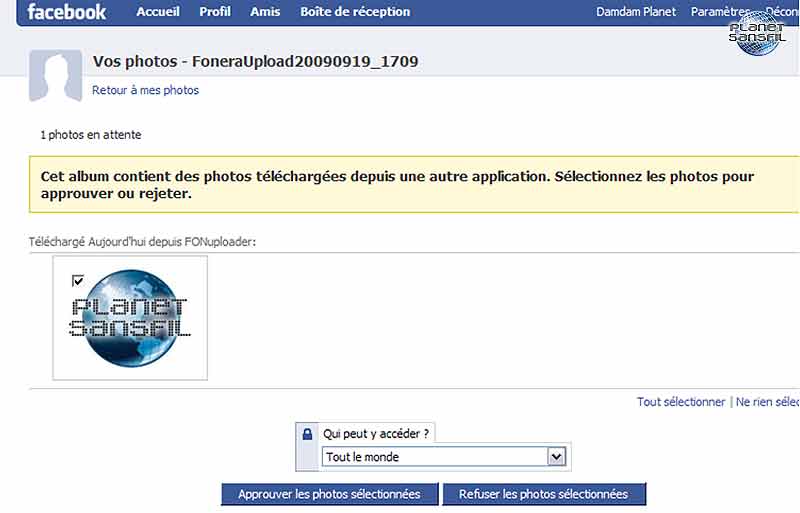The width and height of the screenshot is (800, 513).
Task: Click the facebook logo
Action: (x=66, y=12)
